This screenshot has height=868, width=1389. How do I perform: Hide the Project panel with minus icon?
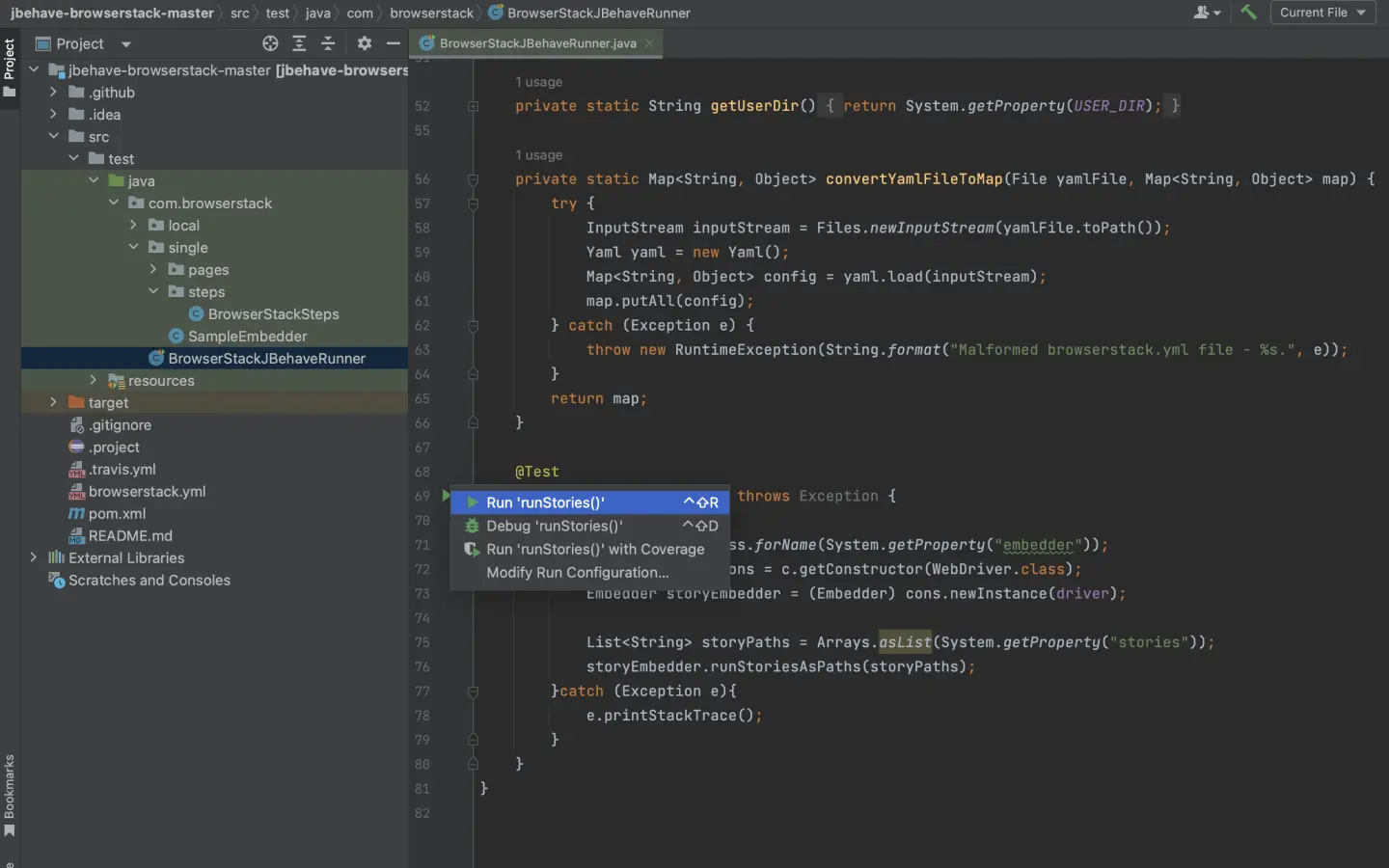(393, 43)
